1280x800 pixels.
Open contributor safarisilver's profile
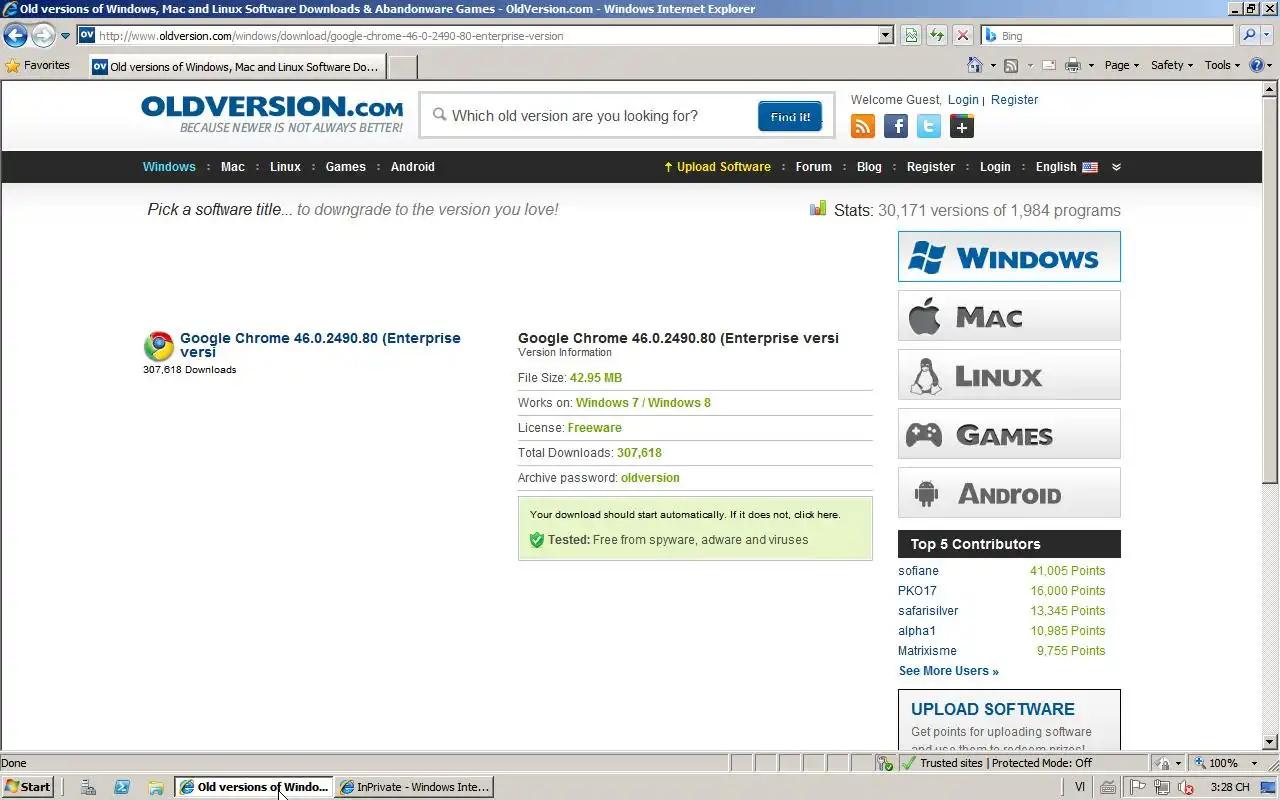(928, 611)
